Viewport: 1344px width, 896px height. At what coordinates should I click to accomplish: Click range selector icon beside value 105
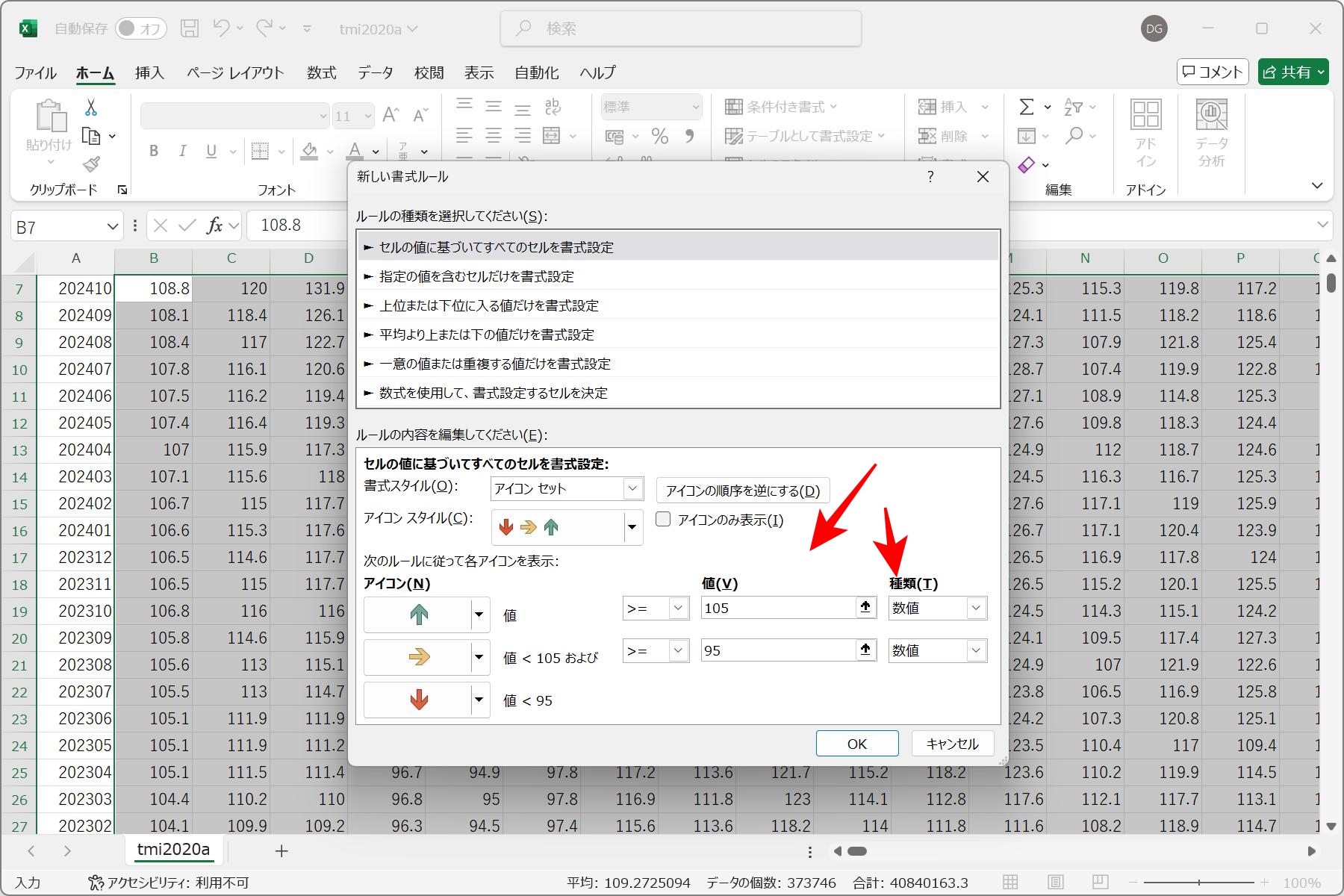click(865, 608)
